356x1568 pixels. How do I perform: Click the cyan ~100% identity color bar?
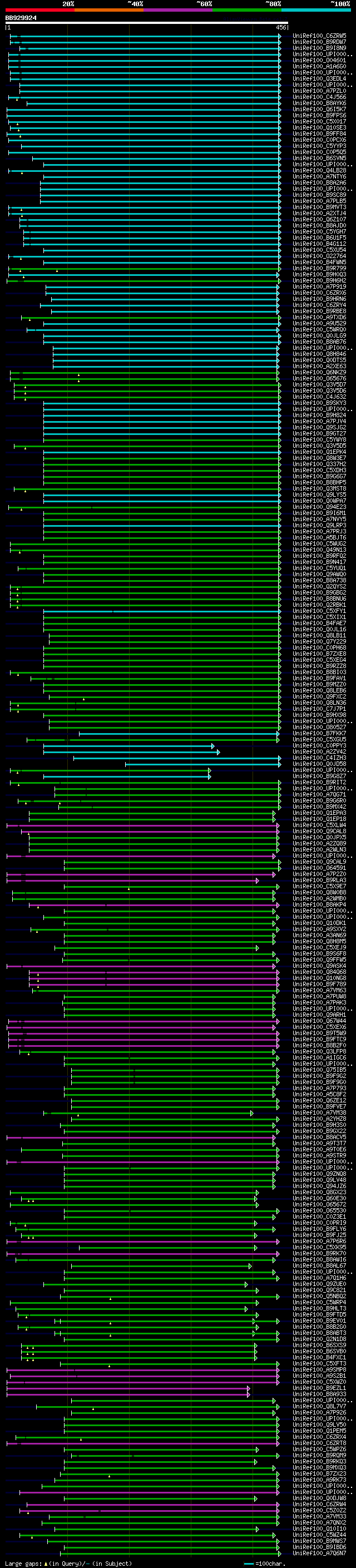(x=316, y=10)
